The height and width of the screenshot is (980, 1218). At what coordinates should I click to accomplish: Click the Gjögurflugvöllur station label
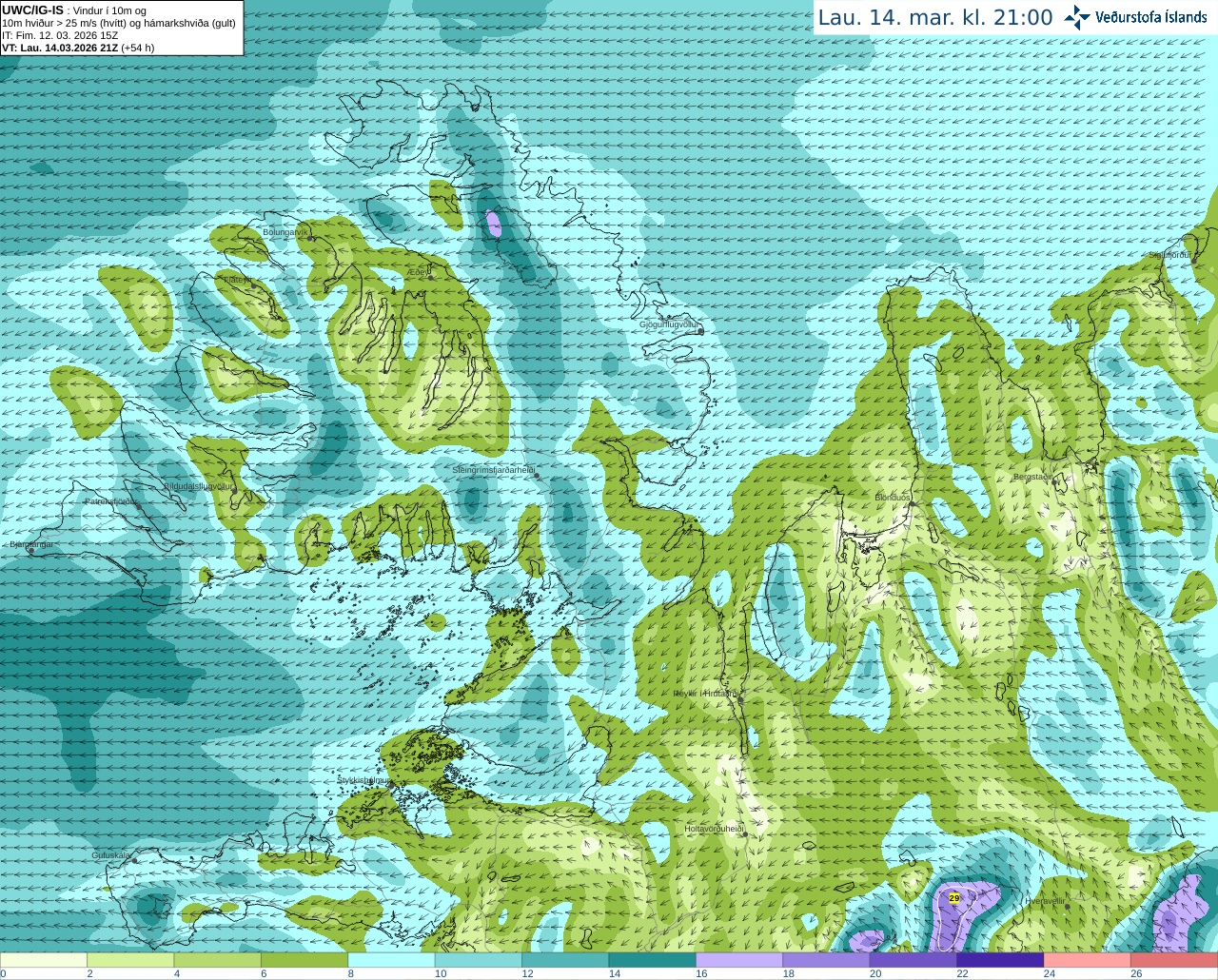(669, 325)
